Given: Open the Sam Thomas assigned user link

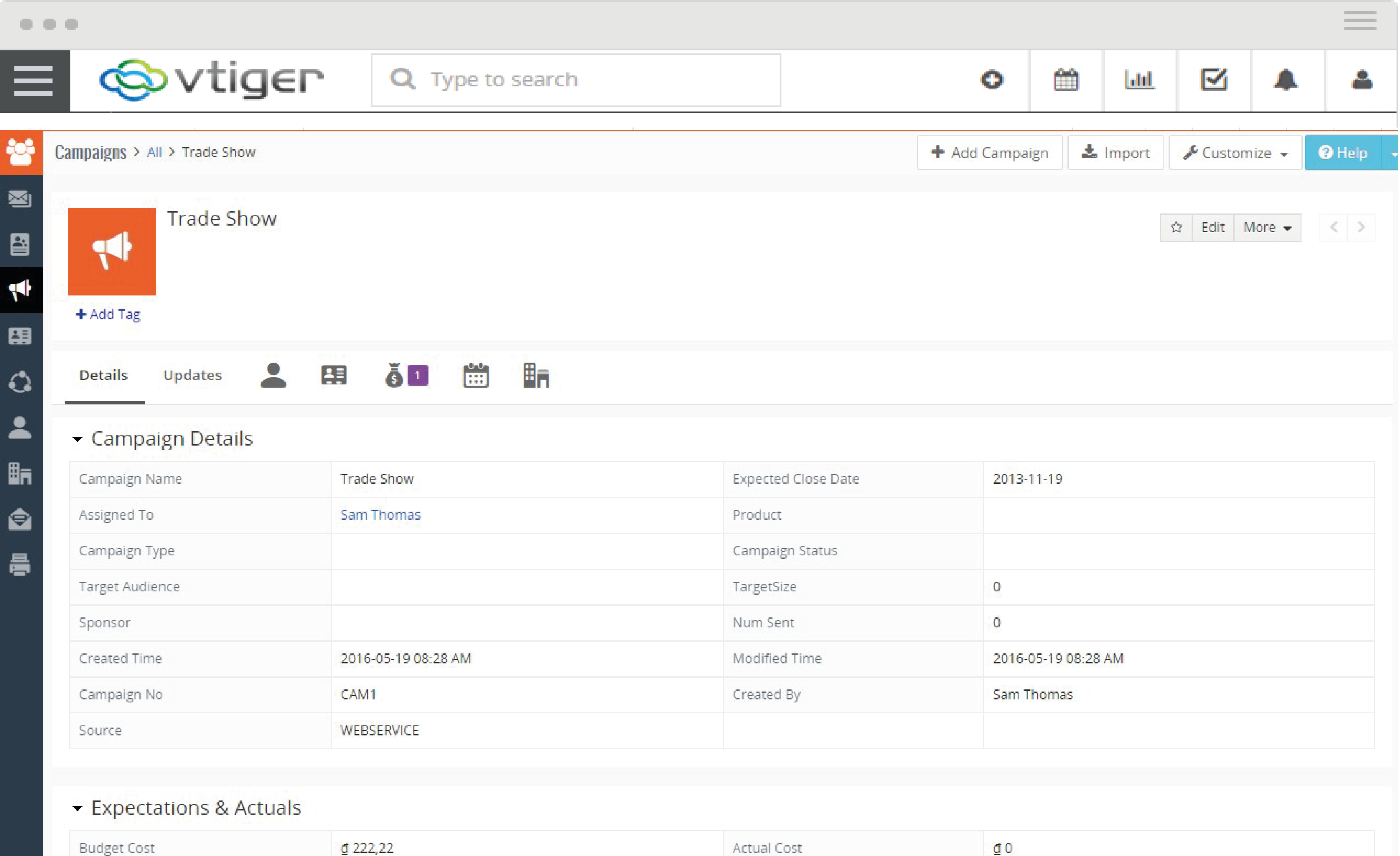Looking at the screenshot, I should pyautogui.click(x=380, y=515).
